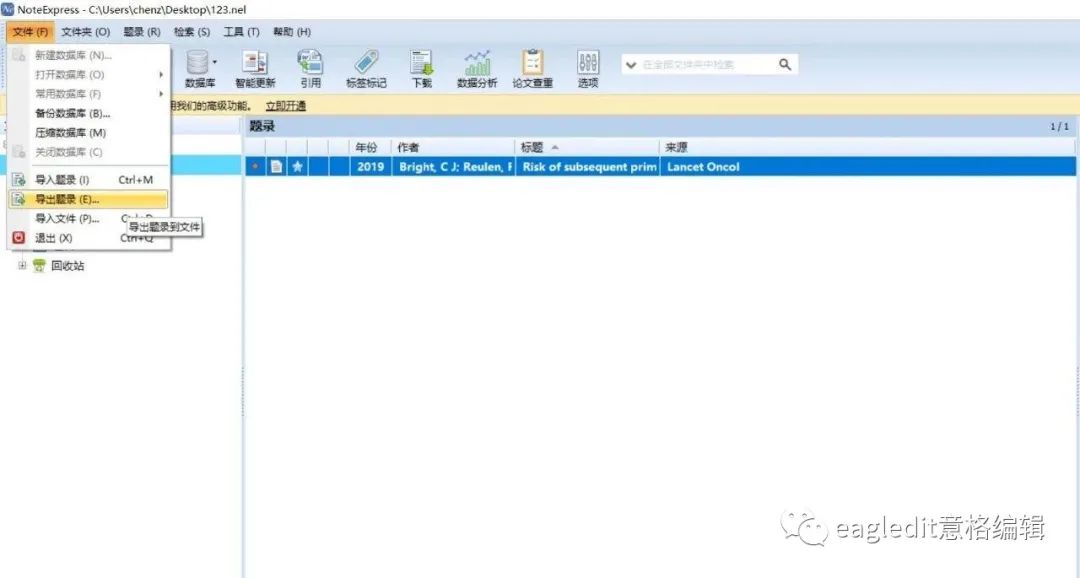Screen dimensions: 1080x578
Task: Select 退出 (X) menu entry
Action: click(x=88, y=238)
